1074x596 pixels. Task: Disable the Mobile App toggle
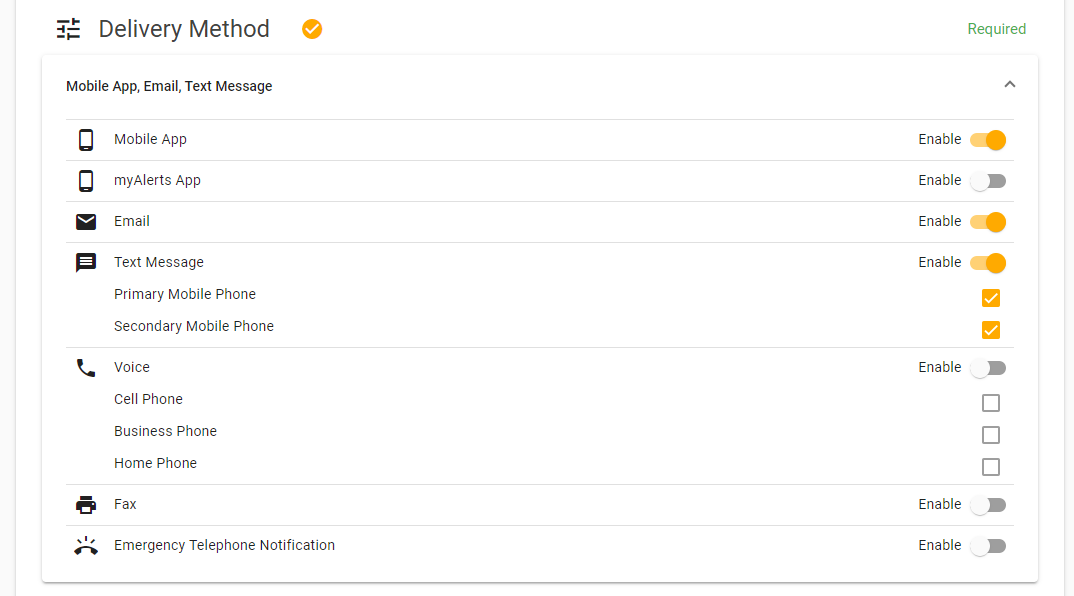[x=988, y=140]
